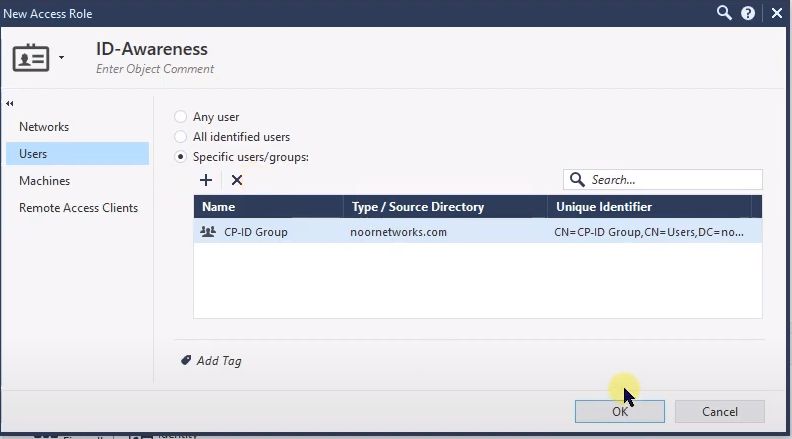792x439 pixels.
Task: Click the tag icon beside Add Tag
Action: coord(186,360)
